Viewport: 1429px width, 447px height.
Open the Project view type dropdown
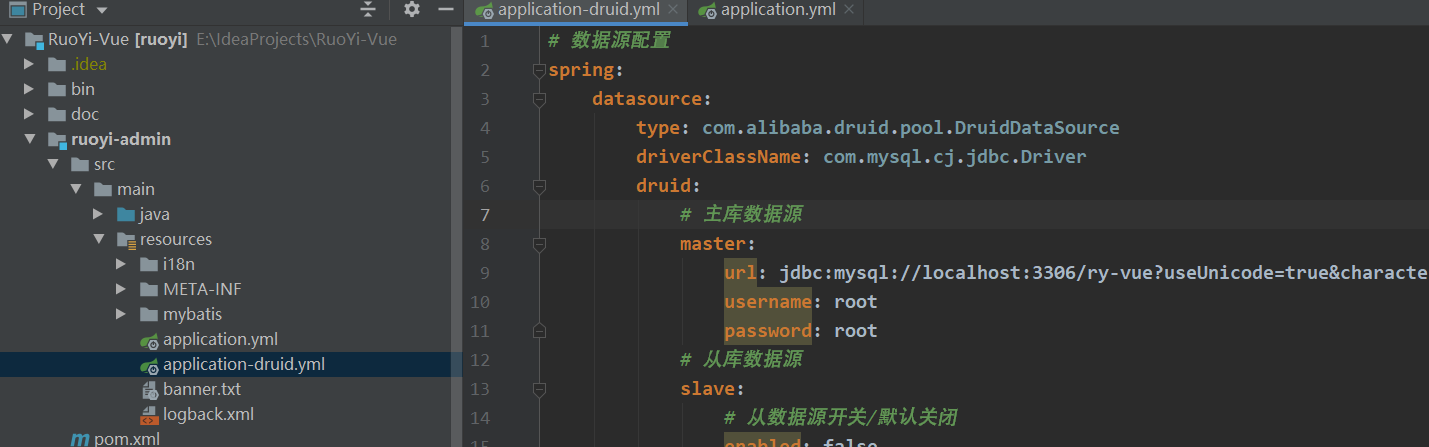(x=103, y=10)
